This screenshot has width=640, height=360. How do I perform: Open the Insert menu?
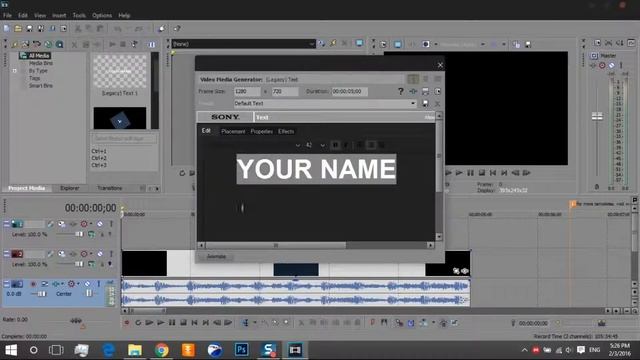pos(59,16)
